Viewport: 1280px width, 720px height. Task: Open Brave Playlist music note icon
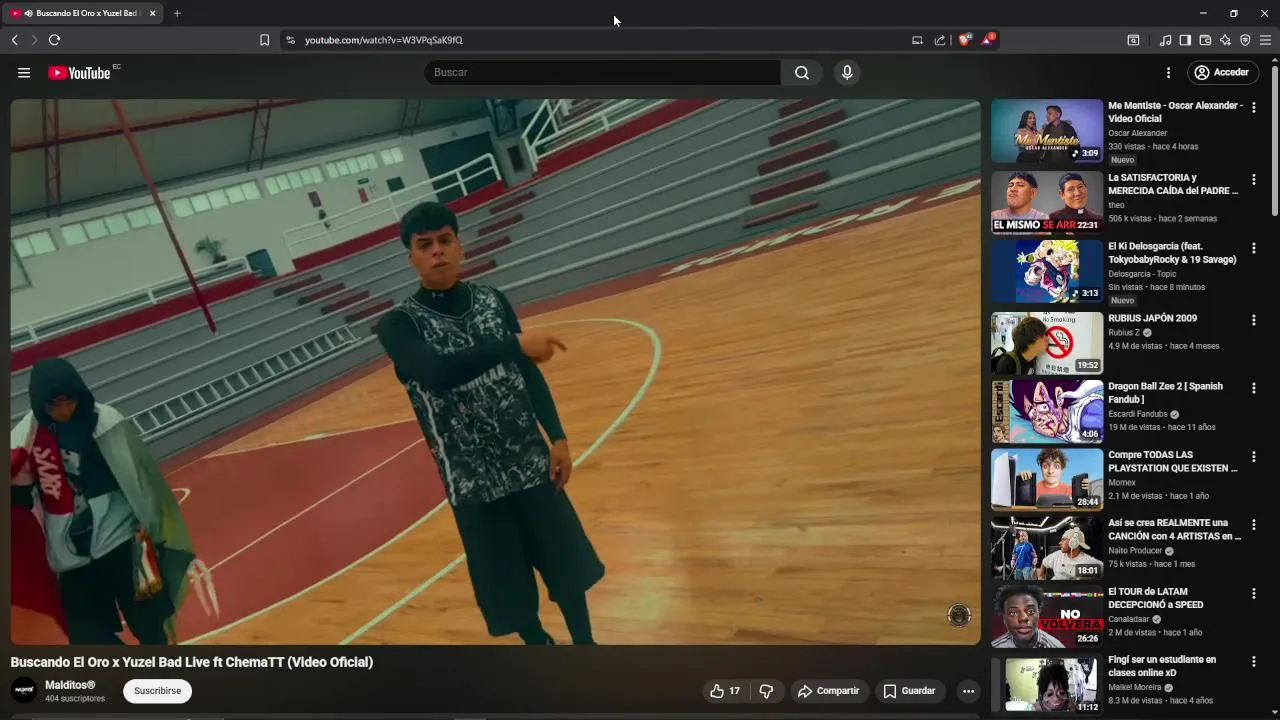(1165, 40)
